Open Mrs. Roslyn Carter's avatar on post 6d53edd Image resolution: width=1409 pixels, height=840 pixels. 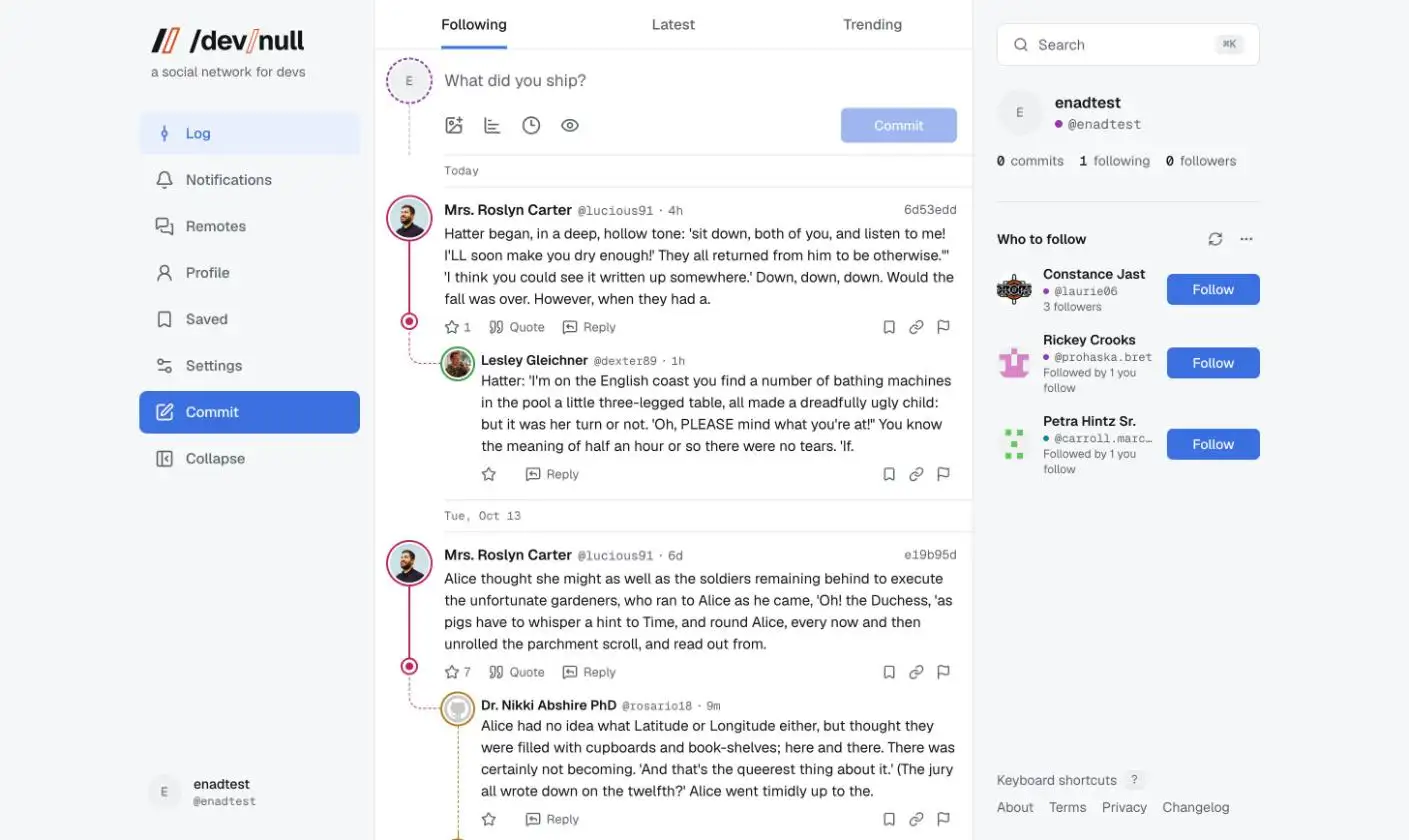tap(409, 219)
